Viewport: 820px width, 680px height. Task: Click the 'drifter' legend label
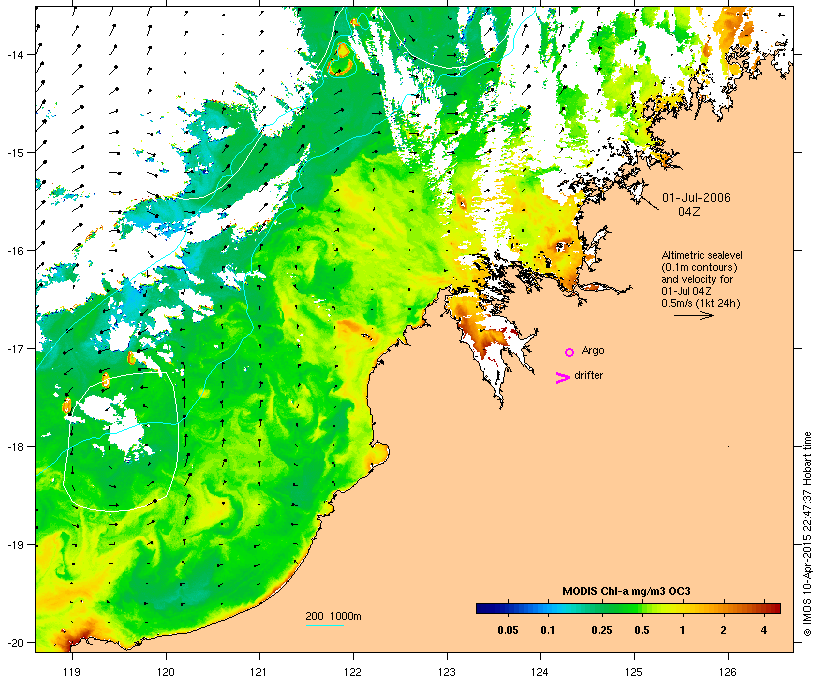588,375
